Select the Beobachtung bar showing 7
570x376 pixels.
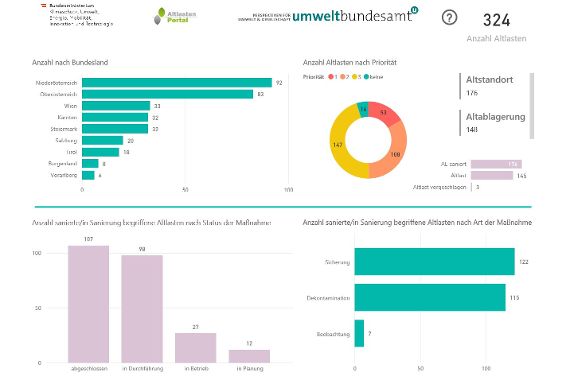point(359,333)
